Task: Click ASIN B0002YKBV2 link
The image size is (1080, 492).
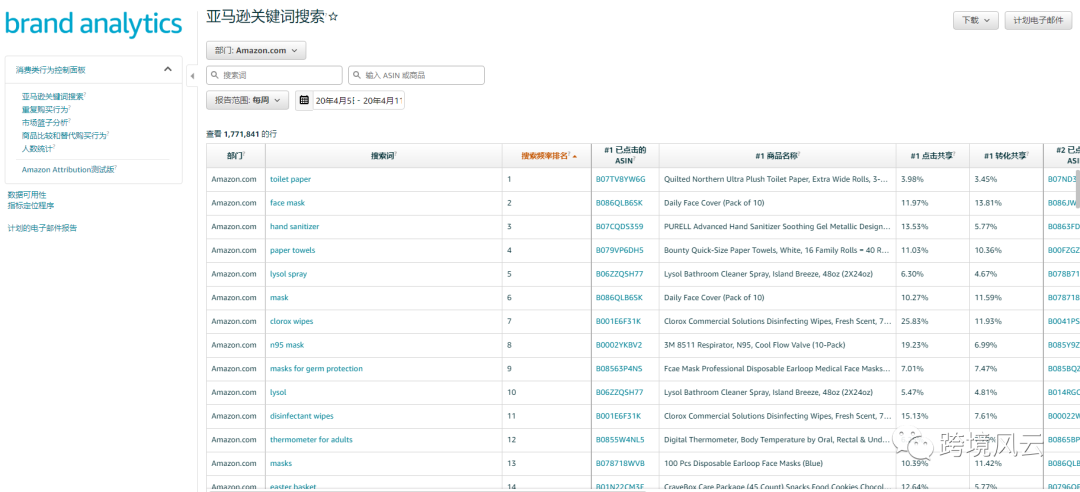Action: (619, 345)
